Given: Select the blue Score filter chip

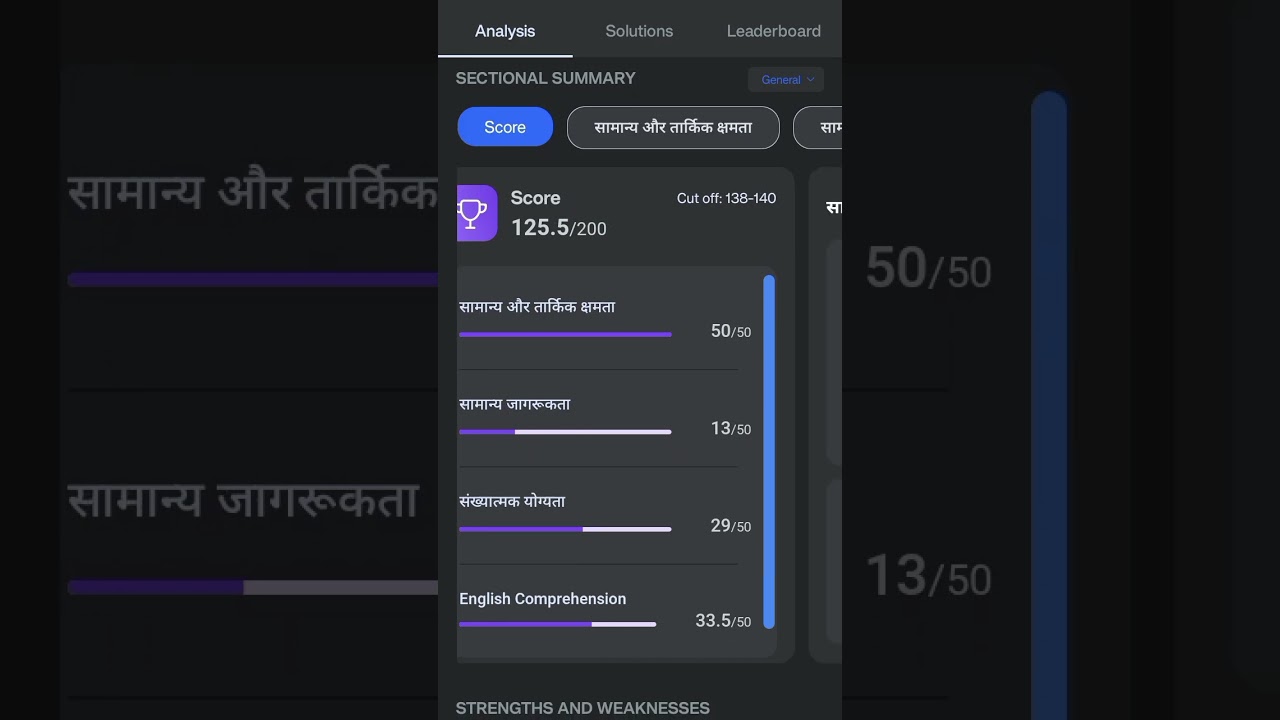Looking at the screenshot, I should (x=505, y=127).
